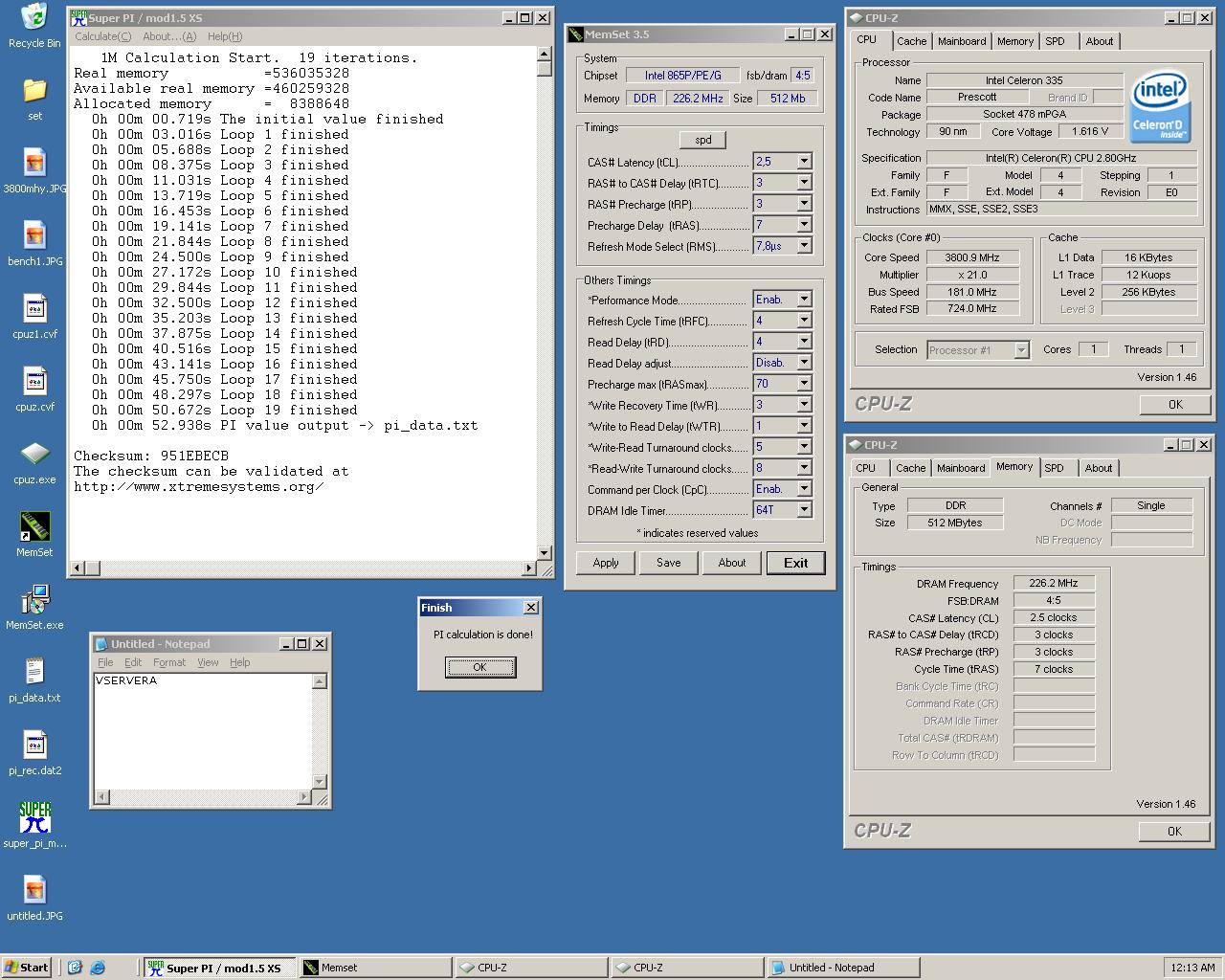Open DRAM Idle Timer dropdown in MemSet
This screenshot has width=1225, height=980.
point(804,510)
